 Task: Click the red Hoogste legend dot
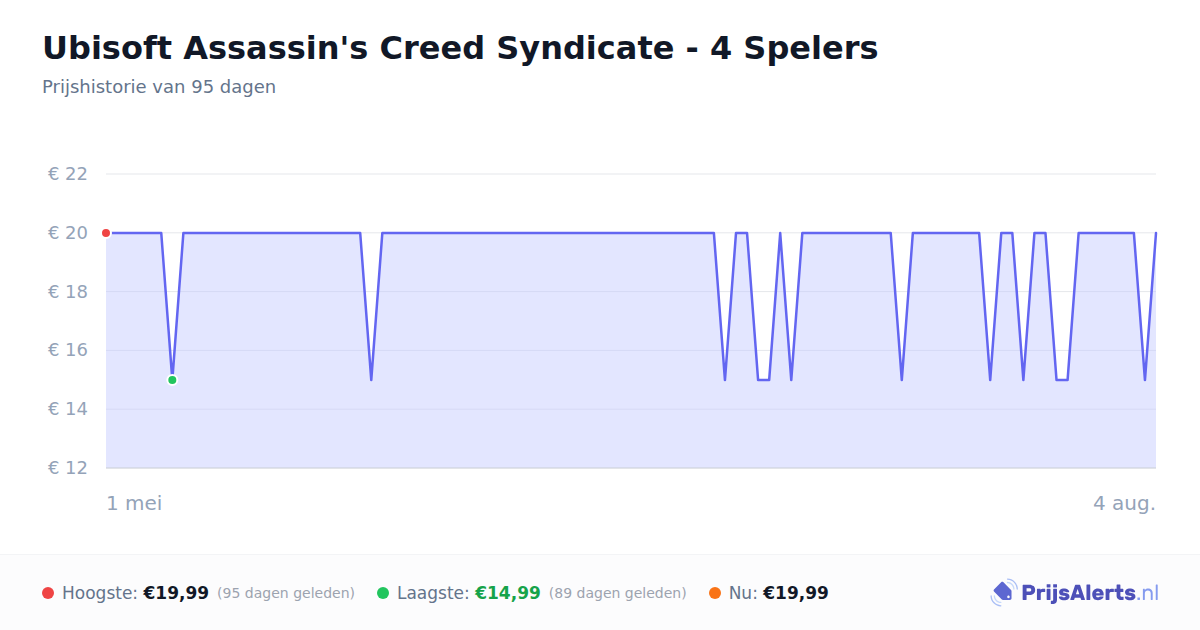coord(48,593)
